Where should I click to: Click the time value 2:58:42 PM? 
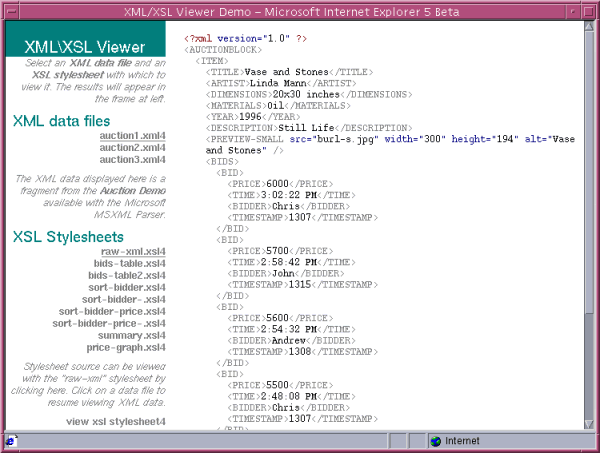pyautogui.click(x=289, y=262)
